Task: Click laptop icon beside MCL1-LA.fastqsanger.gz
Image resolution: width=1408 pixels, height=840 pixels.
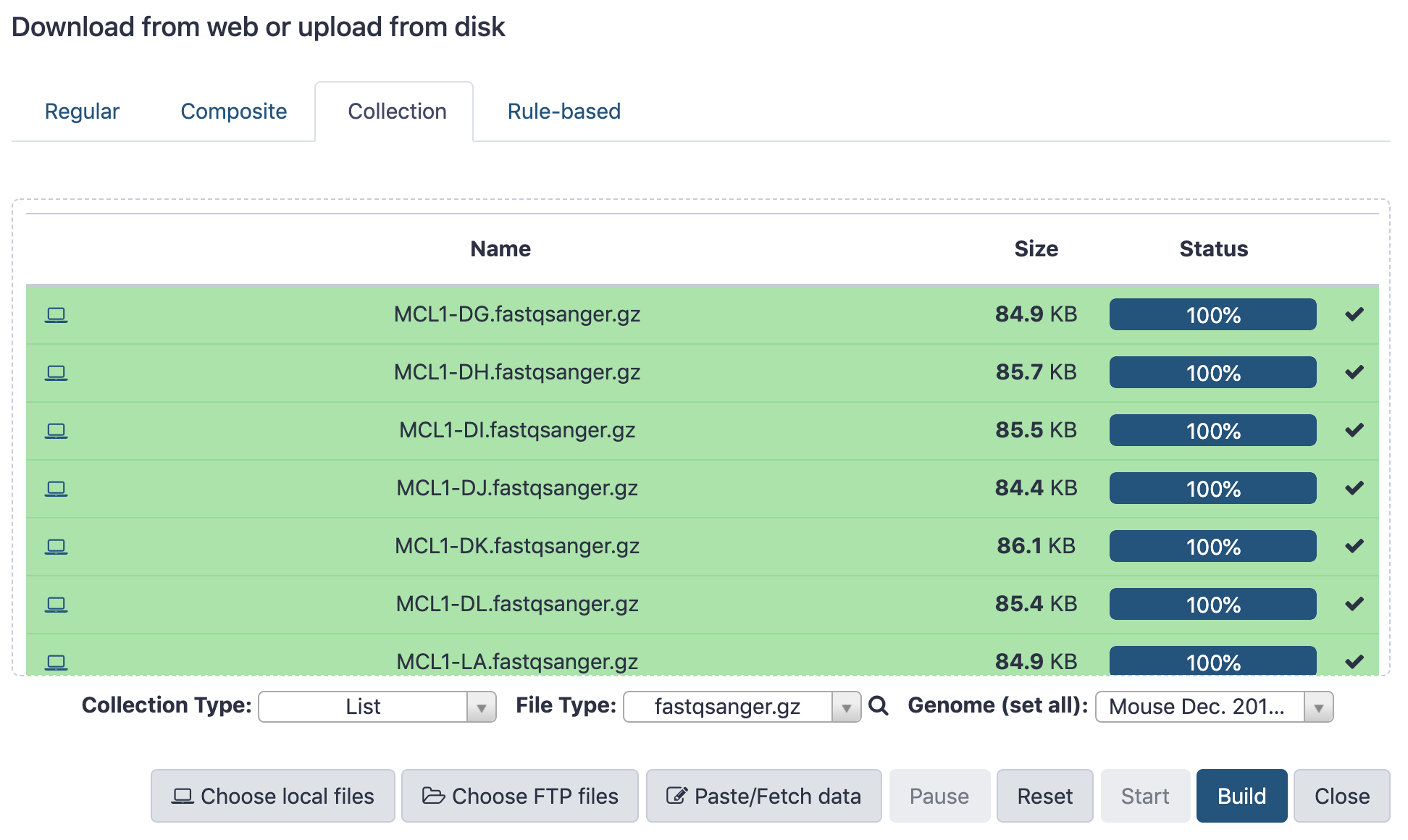Action: [x=56, y=662]
